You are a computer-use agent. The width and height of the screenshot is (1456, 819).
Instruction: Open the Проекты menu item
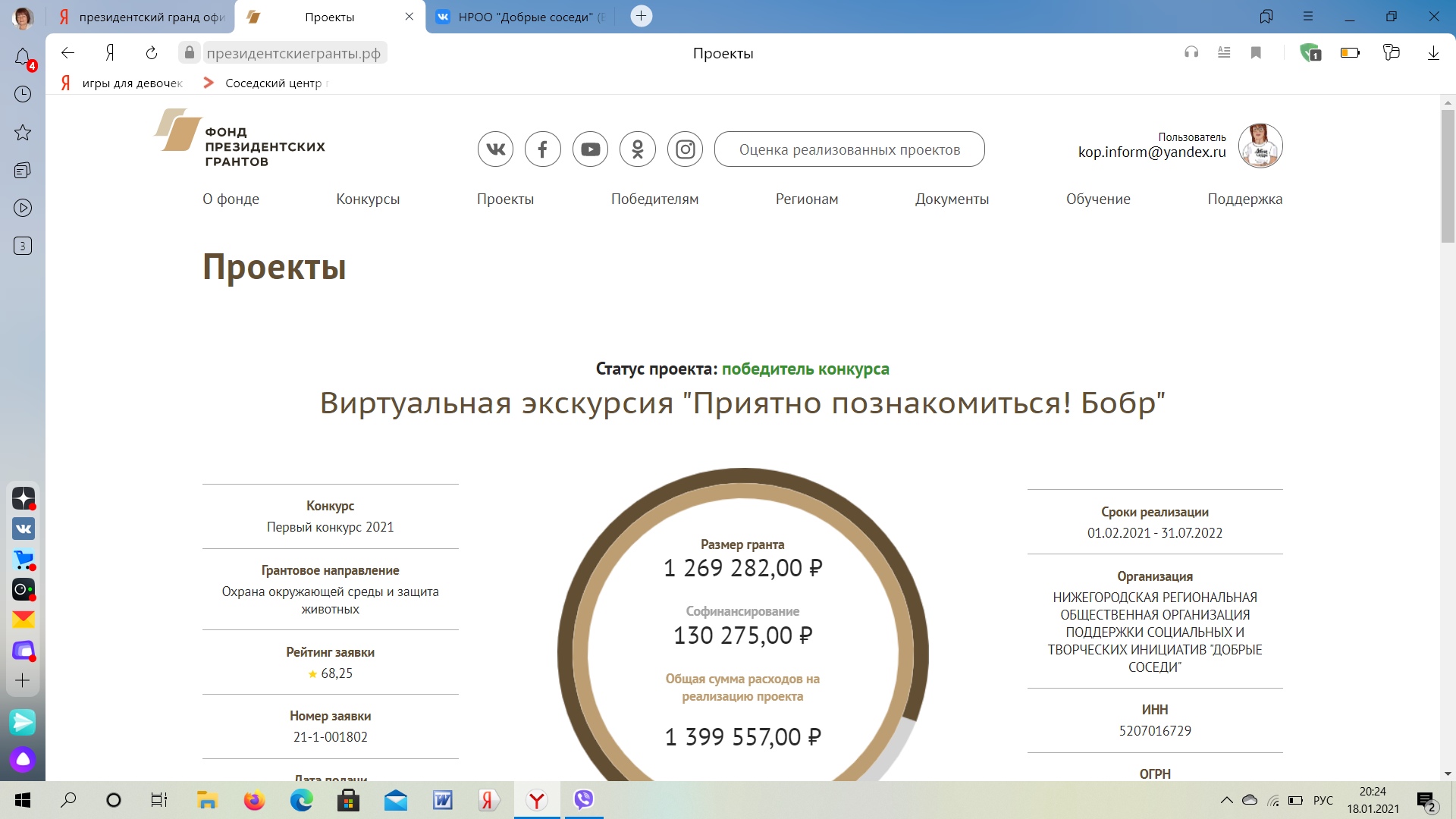click(505, 199)
